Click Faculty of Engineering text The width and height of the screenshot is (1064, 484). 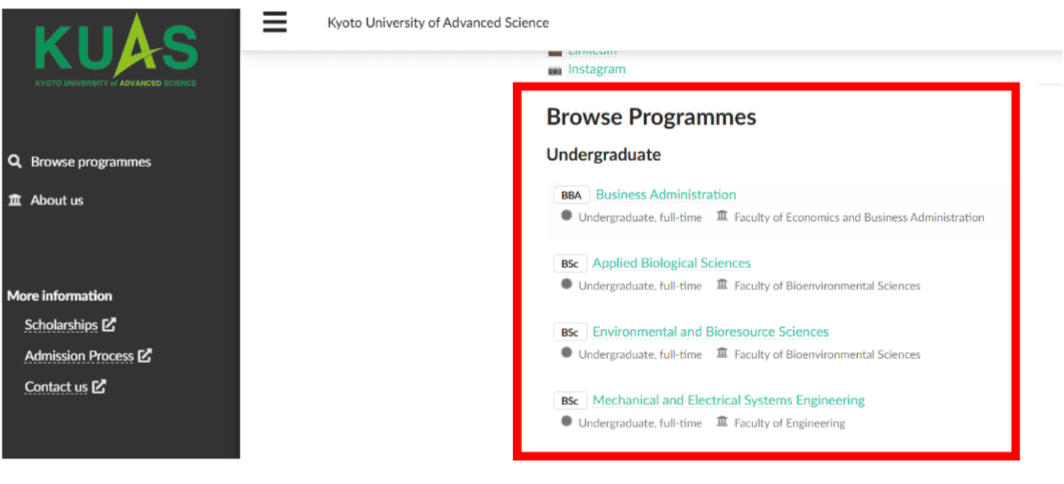pos(790,424)
